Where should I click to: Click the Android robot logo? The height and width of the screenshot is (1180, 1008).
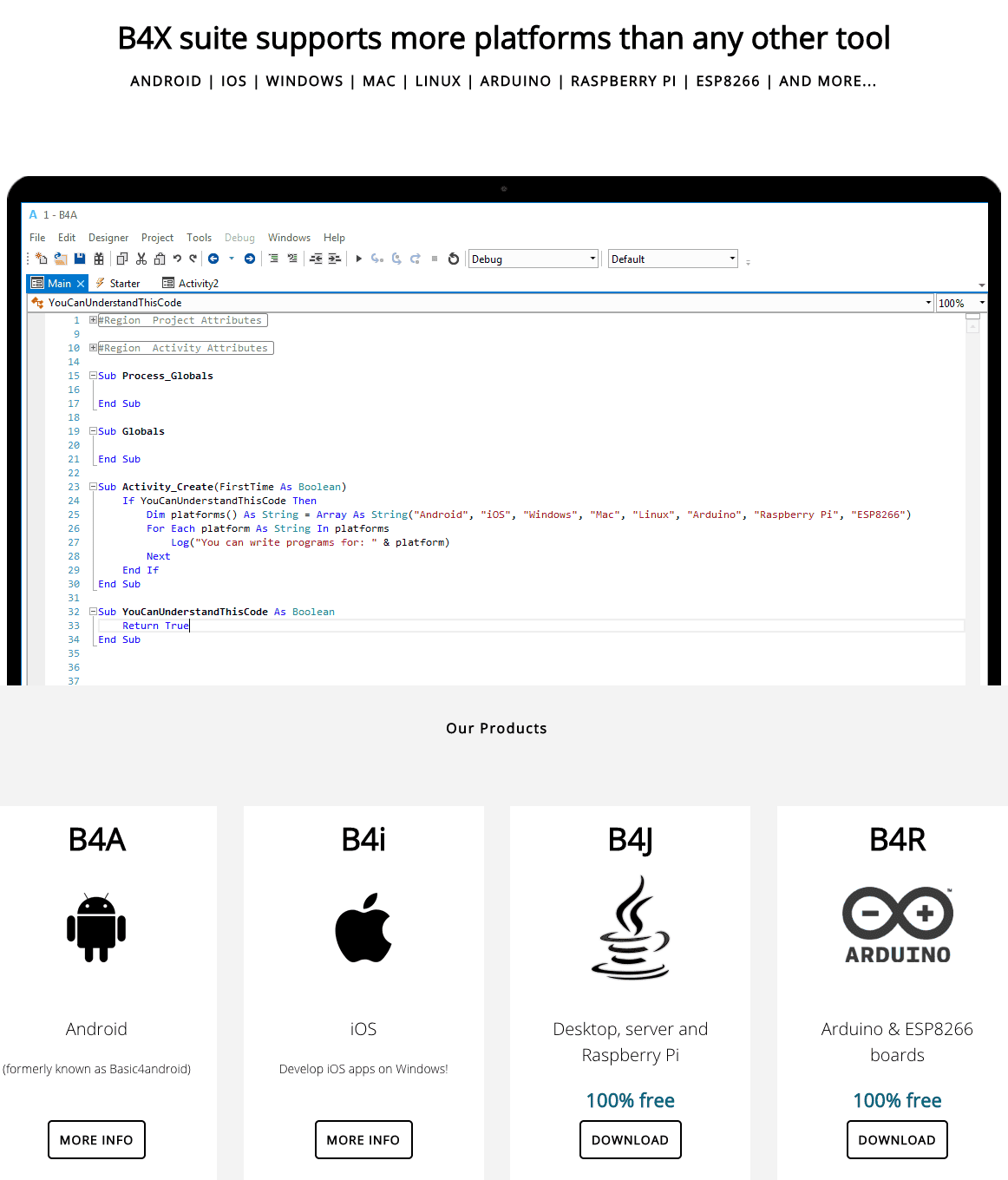point(96,928)
